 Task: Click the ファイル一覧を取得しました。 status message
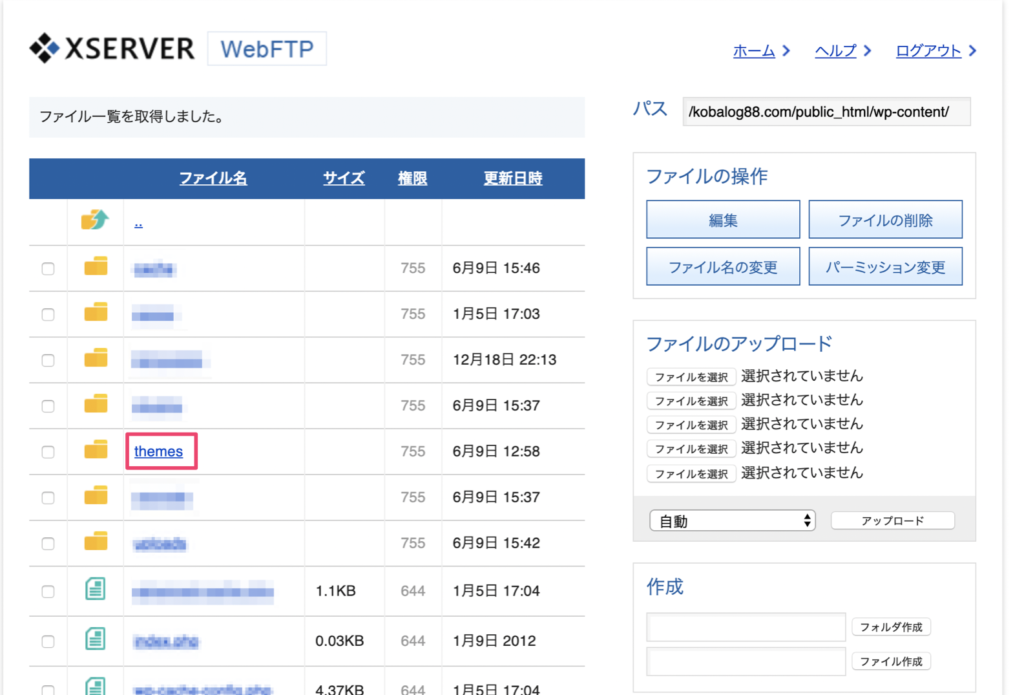pyautogui.click(x=132, y=117)
